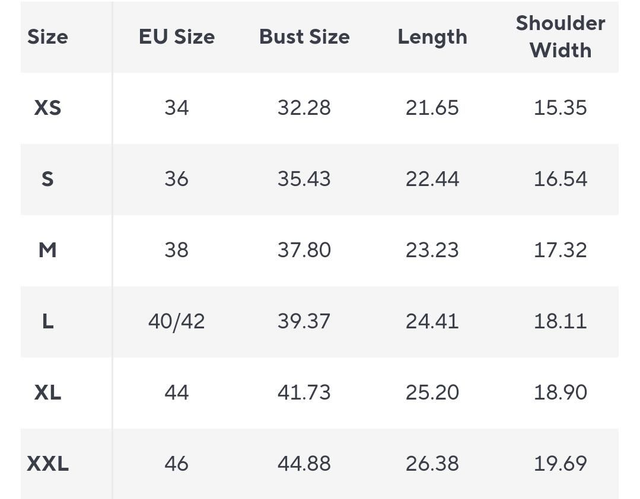Image resolution: width=640 pixels, height=499 pixels.
Task: Click length value 23.23
Action: pyautogui.click(x=432, y=250)
